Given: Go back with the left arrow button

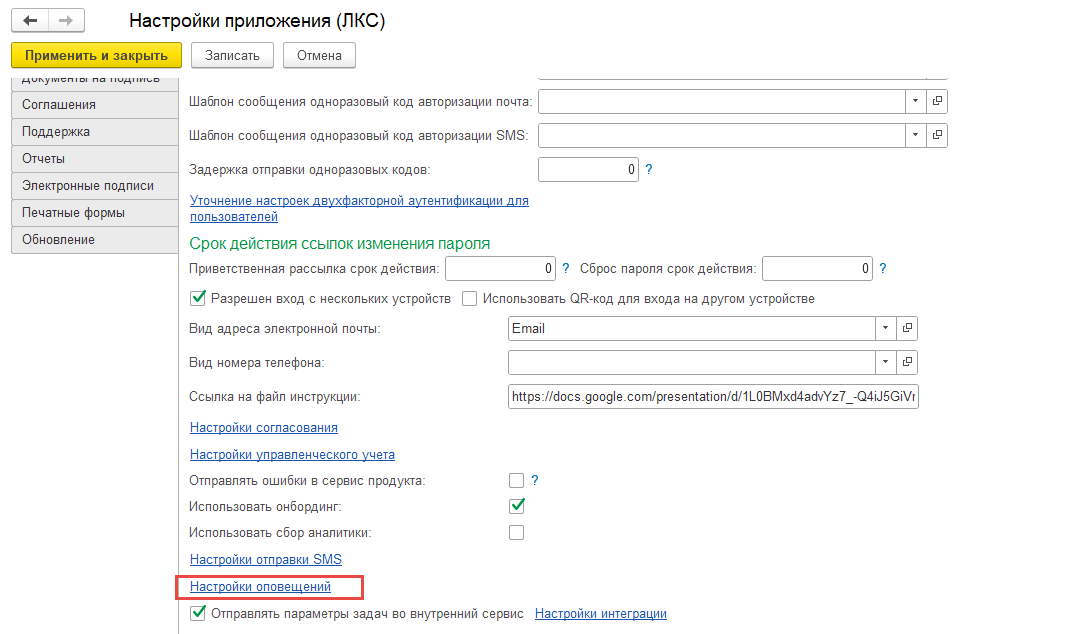Looking at the screenshot, I should [30, 21].
